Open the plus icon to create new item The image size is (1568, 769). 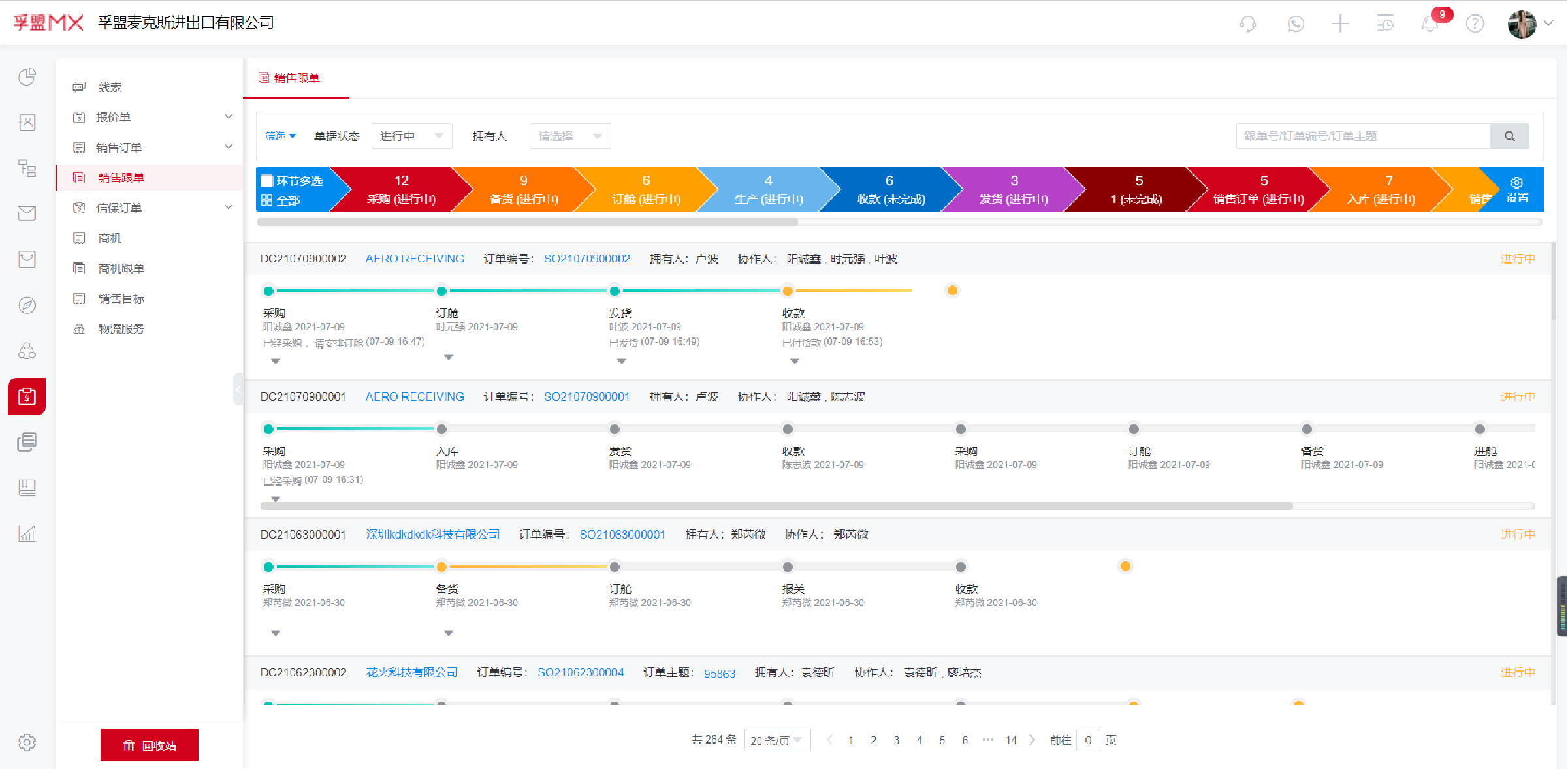[1341, 23]
